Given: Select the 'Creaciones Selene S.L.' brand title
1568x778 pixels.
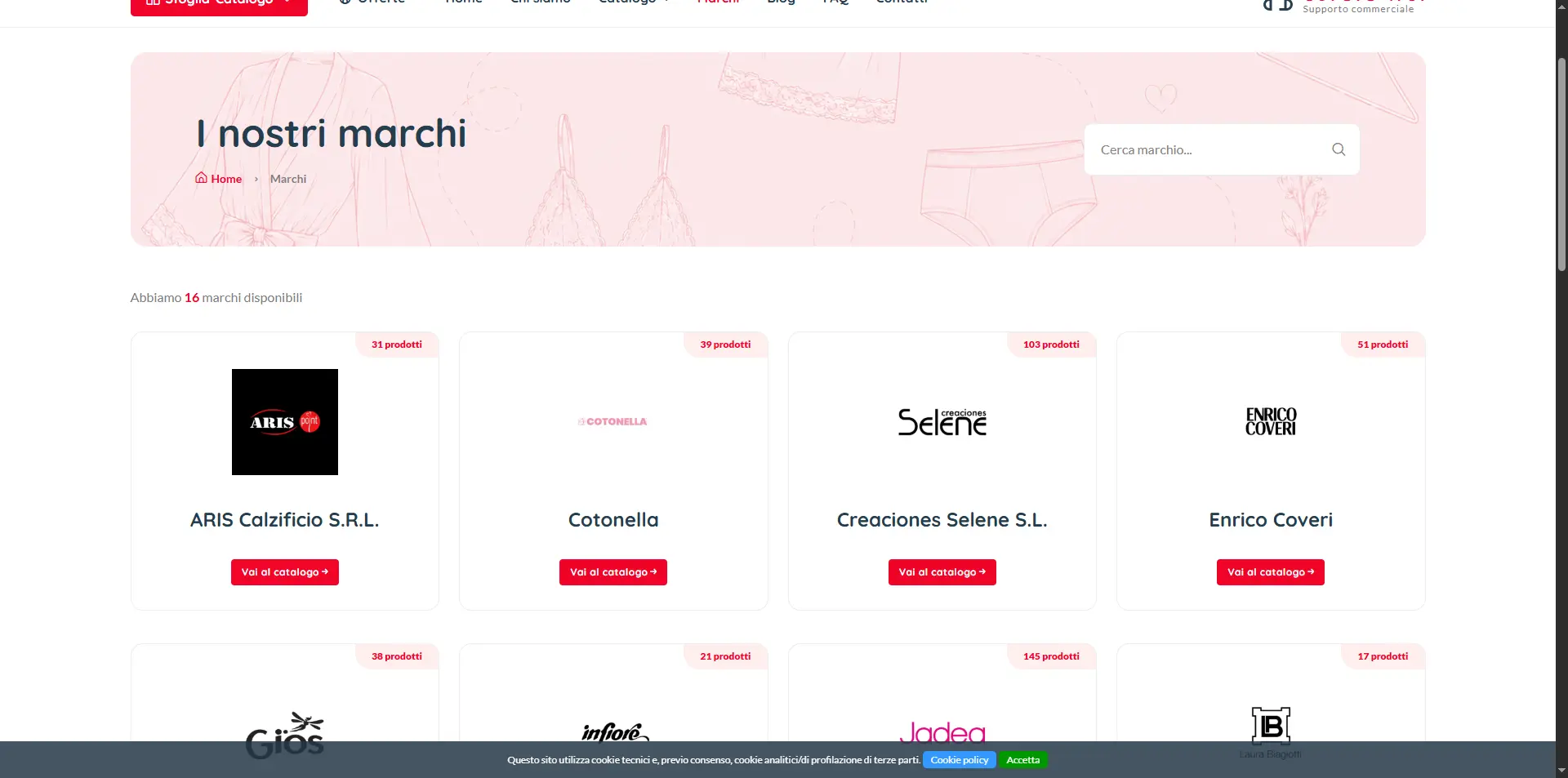Looking at the screenshot, I should [942, 520].
